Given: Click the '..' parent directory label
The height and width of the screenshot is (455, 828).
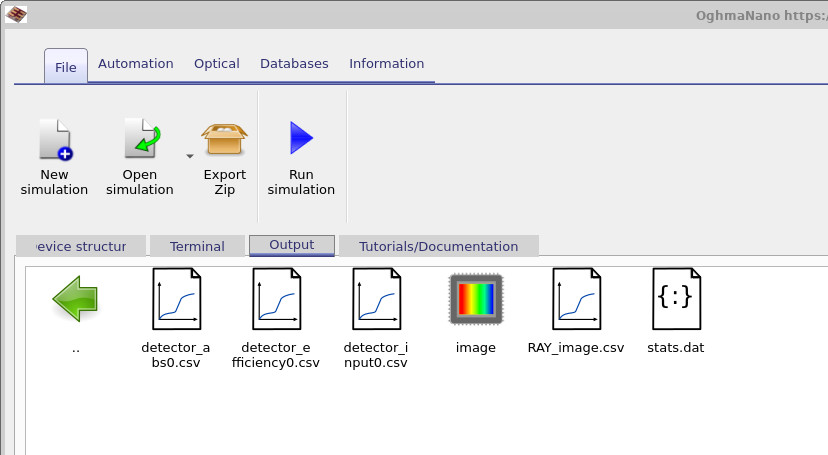Looking at the screenshot, I should coord(76,349).
